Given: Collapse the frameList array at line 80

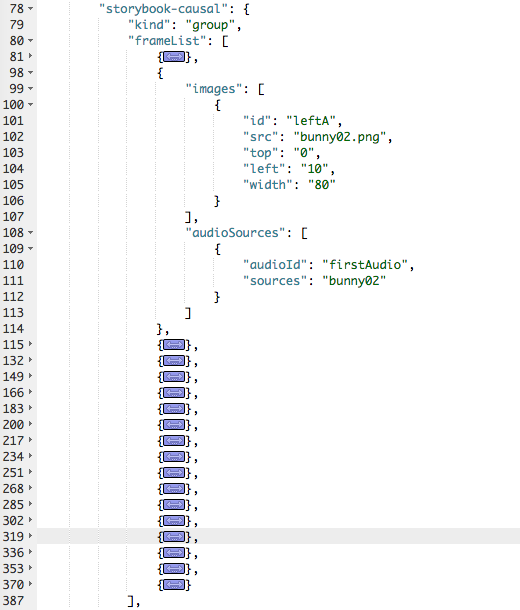Looking at the screenshot, I should (x=30, y=40).
